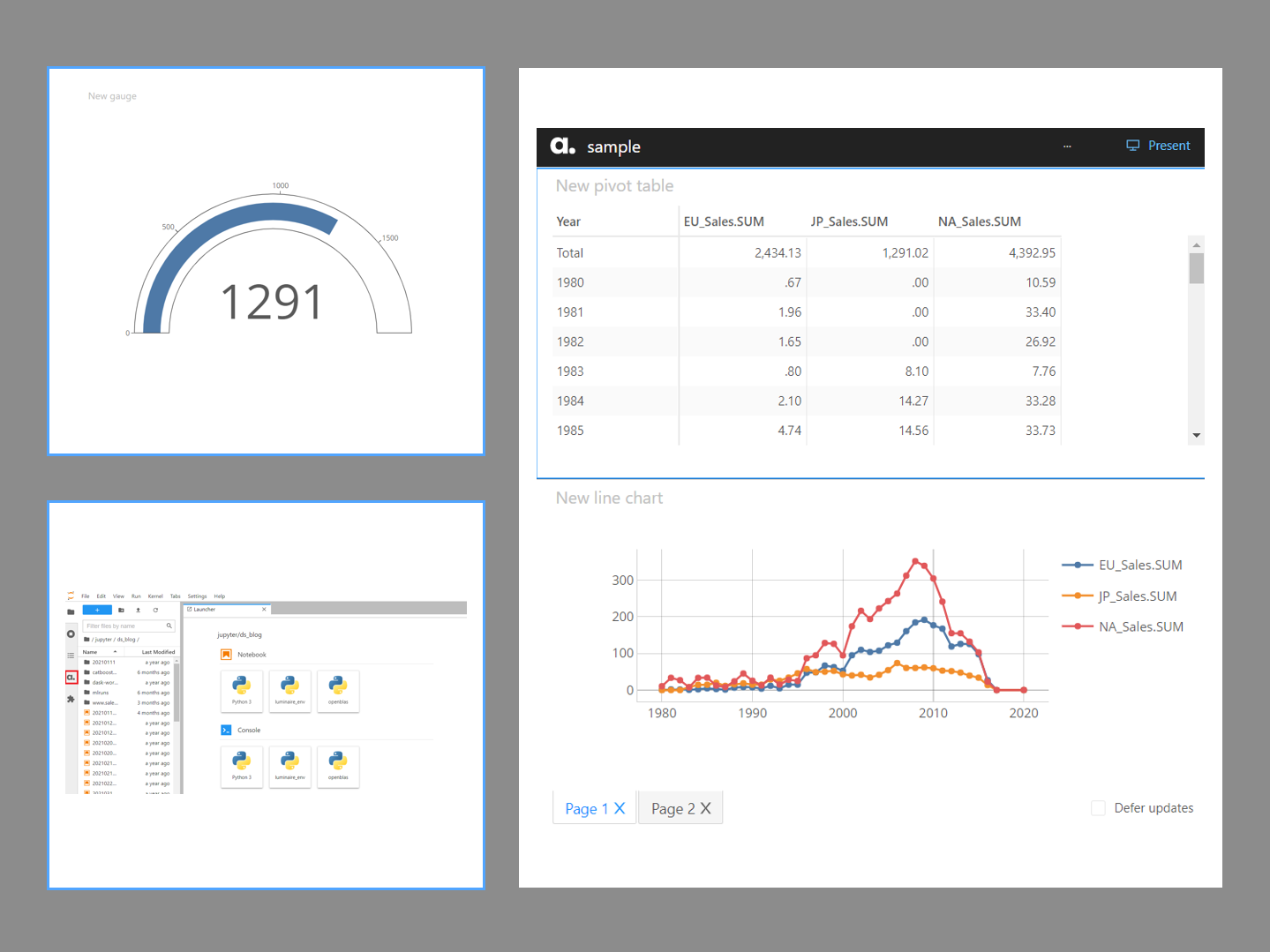Click the Filter files by name field
1270x952 pixels.
(x=125, y=626)
